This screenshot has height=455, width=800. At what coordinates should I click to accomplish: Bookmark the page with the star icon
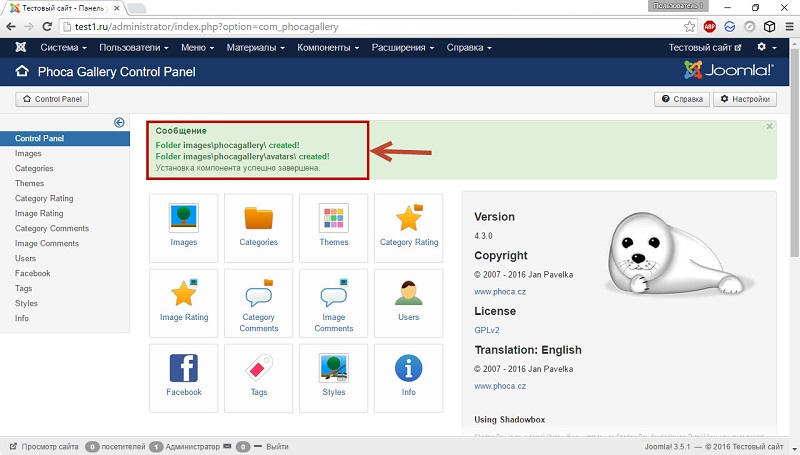pyautogui.click(x=689, y=27)
